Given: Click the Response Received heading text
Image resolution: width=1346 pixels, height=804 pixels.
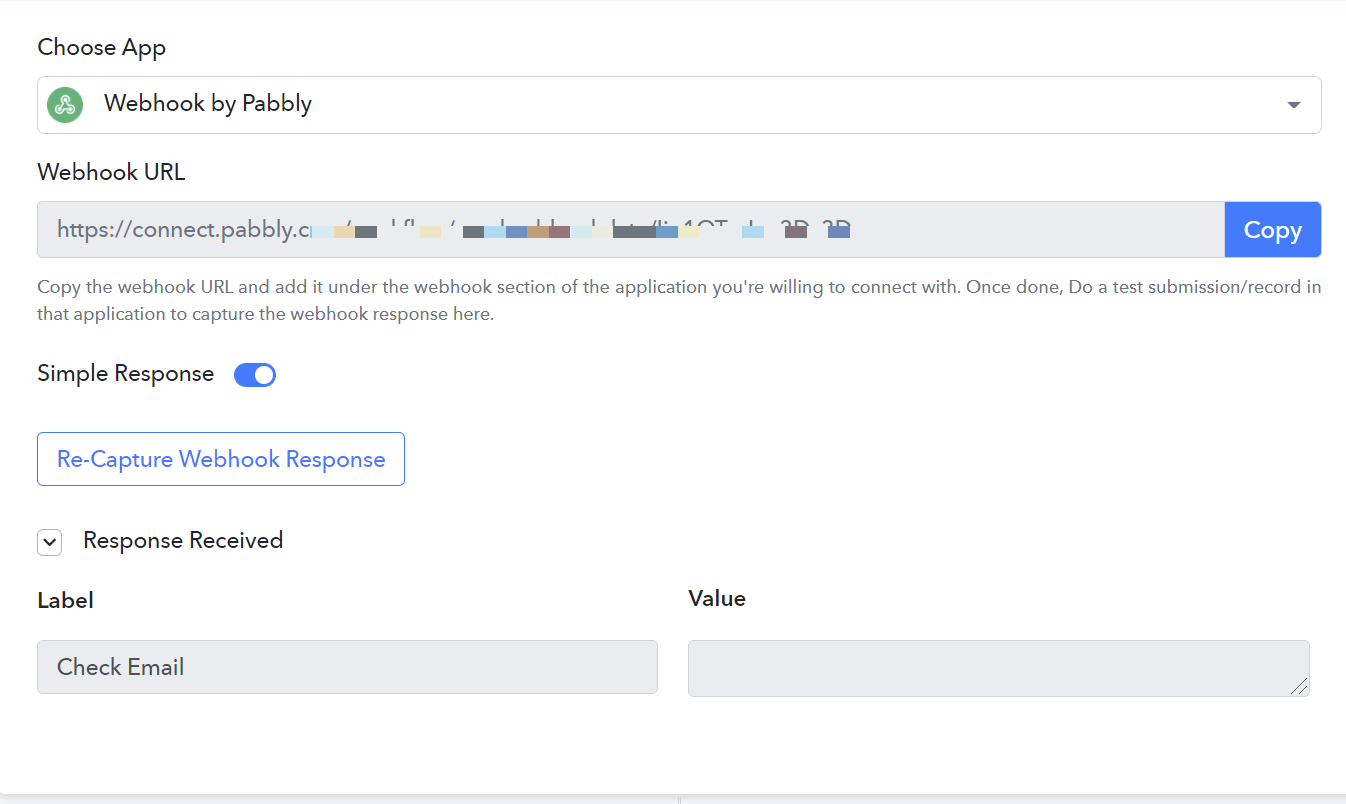Looking at the screenshot, I should point(183,541).
